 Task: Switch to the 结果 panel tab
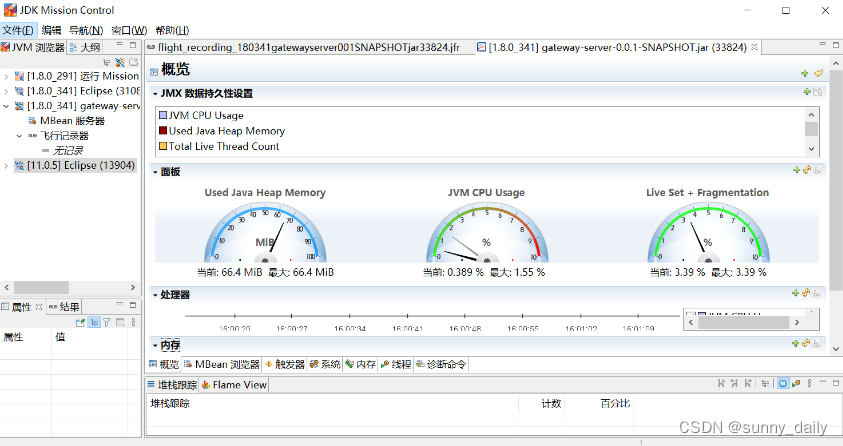(64, 307)
